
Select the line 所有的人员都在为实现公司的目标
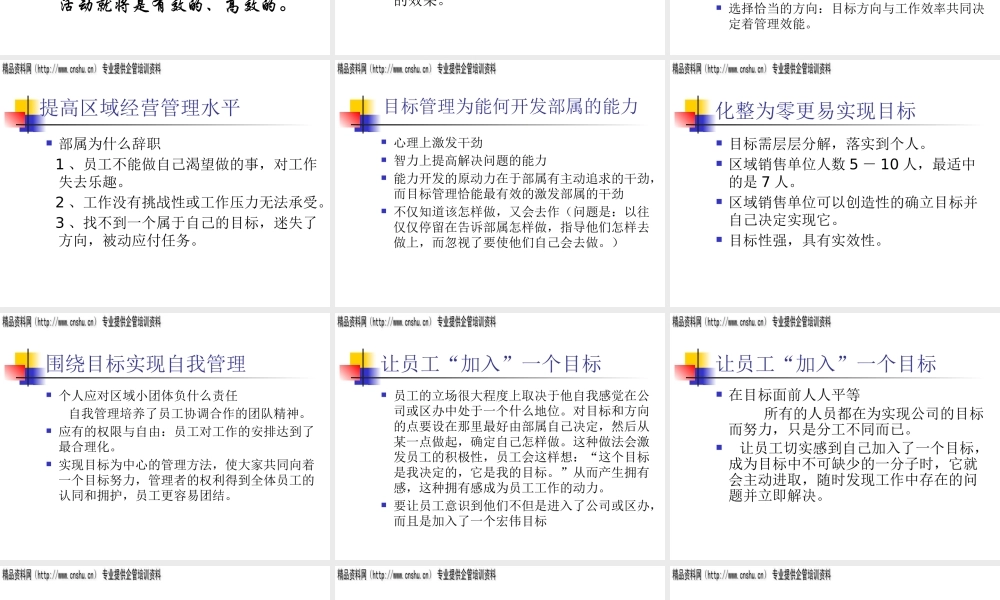[857, 421]
